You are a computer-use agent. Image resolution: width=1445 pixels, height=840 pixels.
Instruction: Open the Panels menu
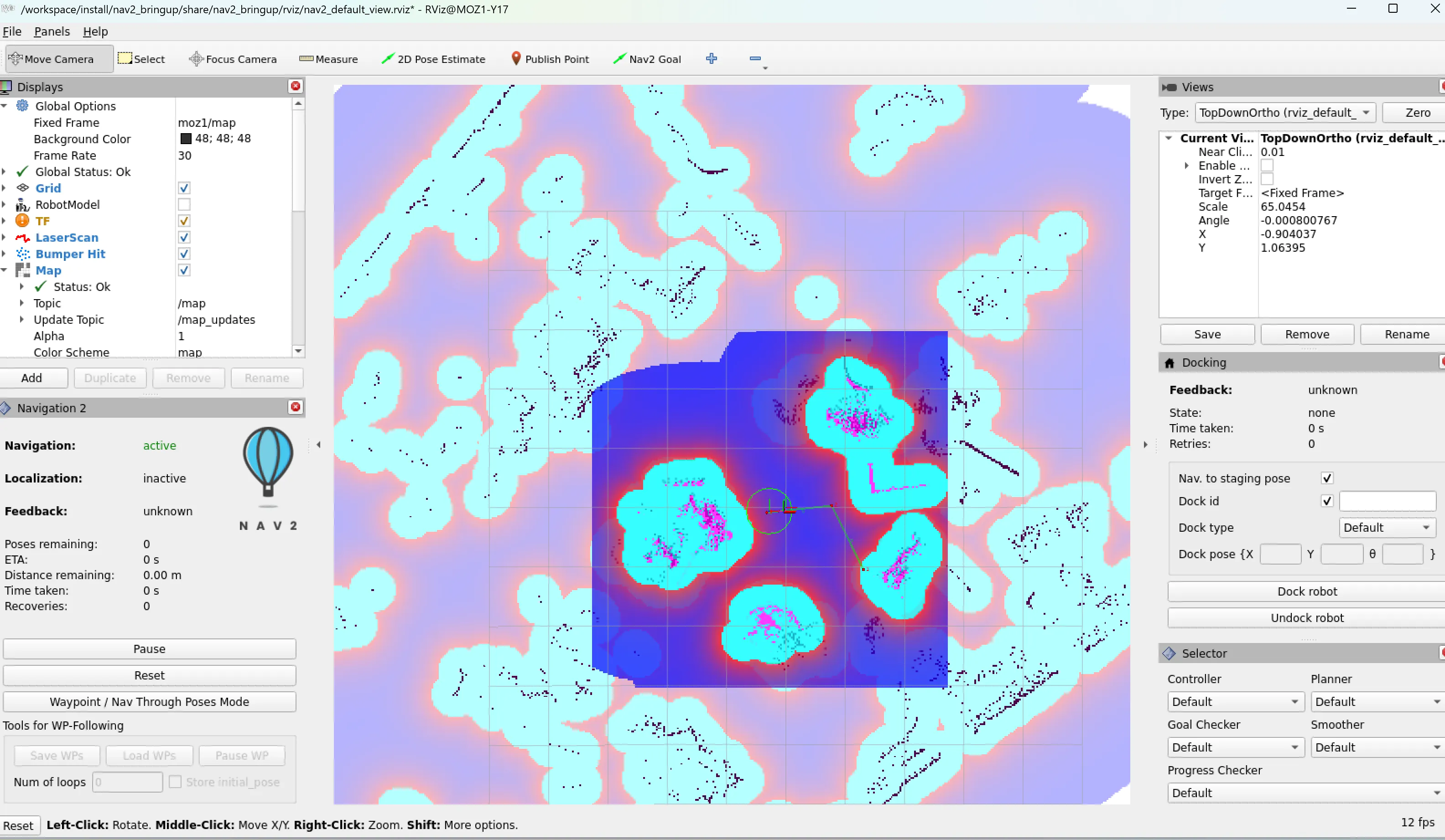pyautogui.click(x=52, y=31)
